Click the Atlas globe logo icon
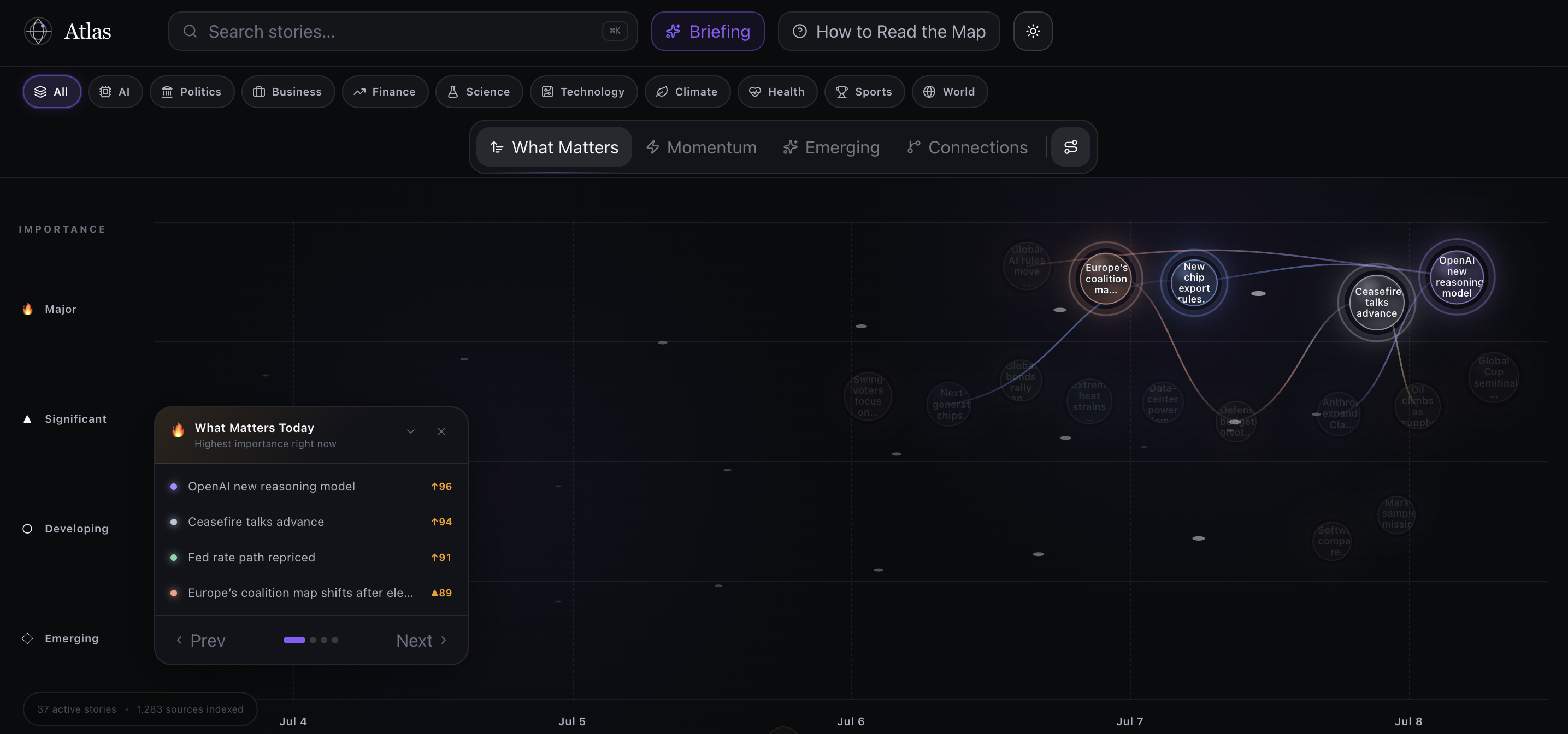The image size is (1568, 734). (x=38, y=31)
